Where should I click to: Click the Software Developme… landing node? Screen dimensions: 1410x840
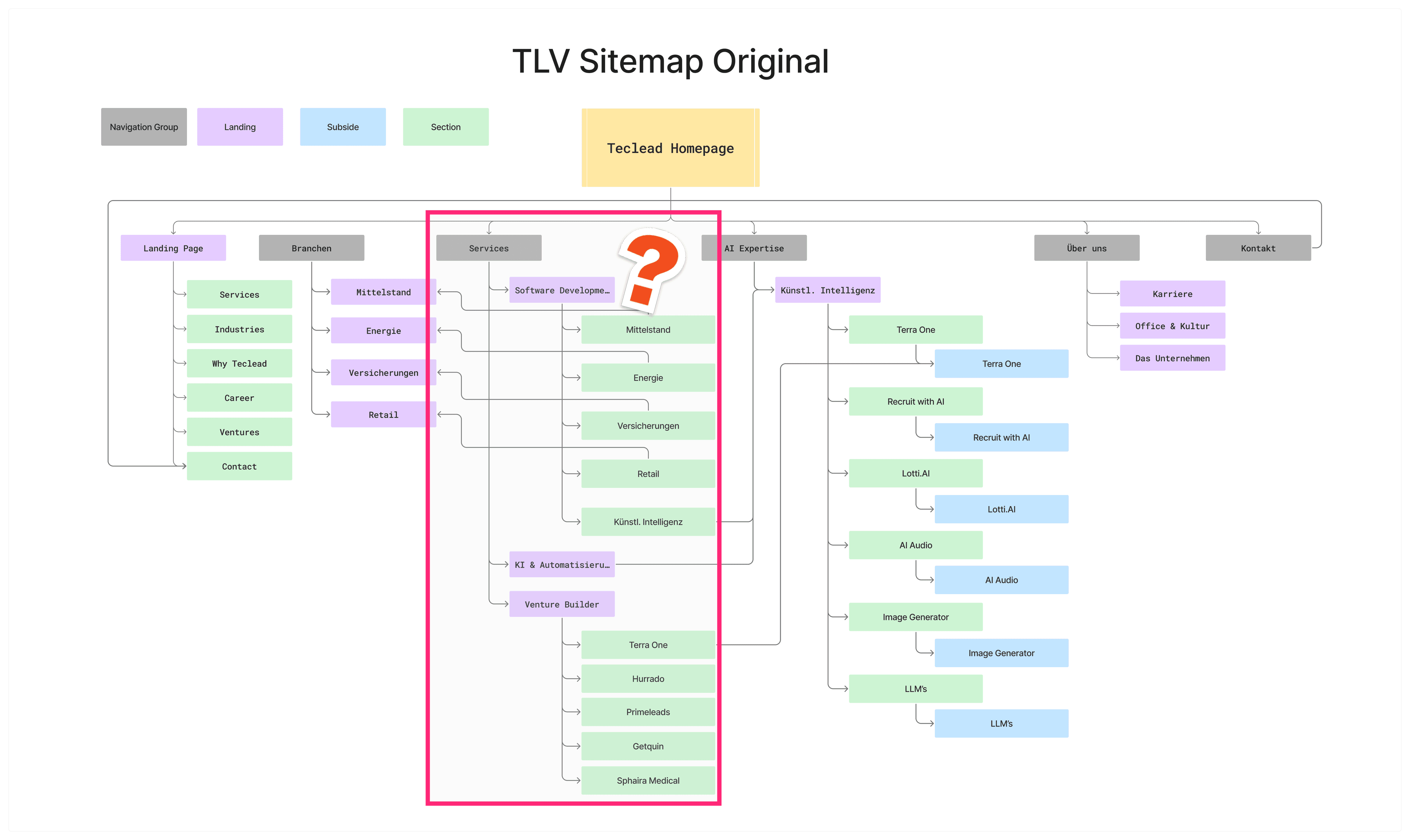[x=562, y=290]
